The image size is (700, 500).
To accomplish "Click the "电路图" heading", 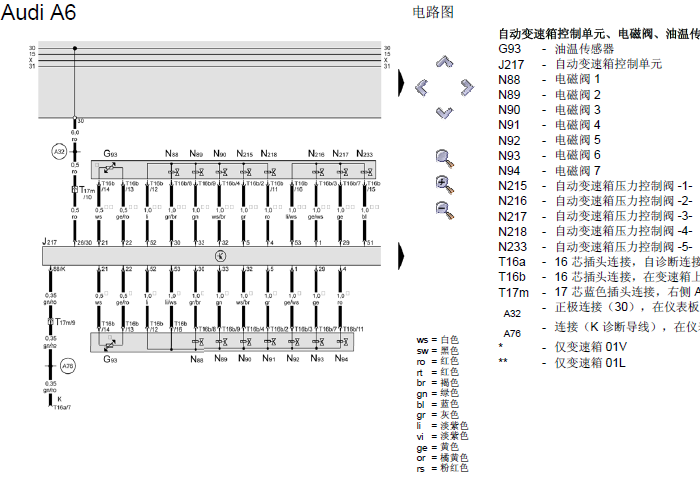I will 433,12.
